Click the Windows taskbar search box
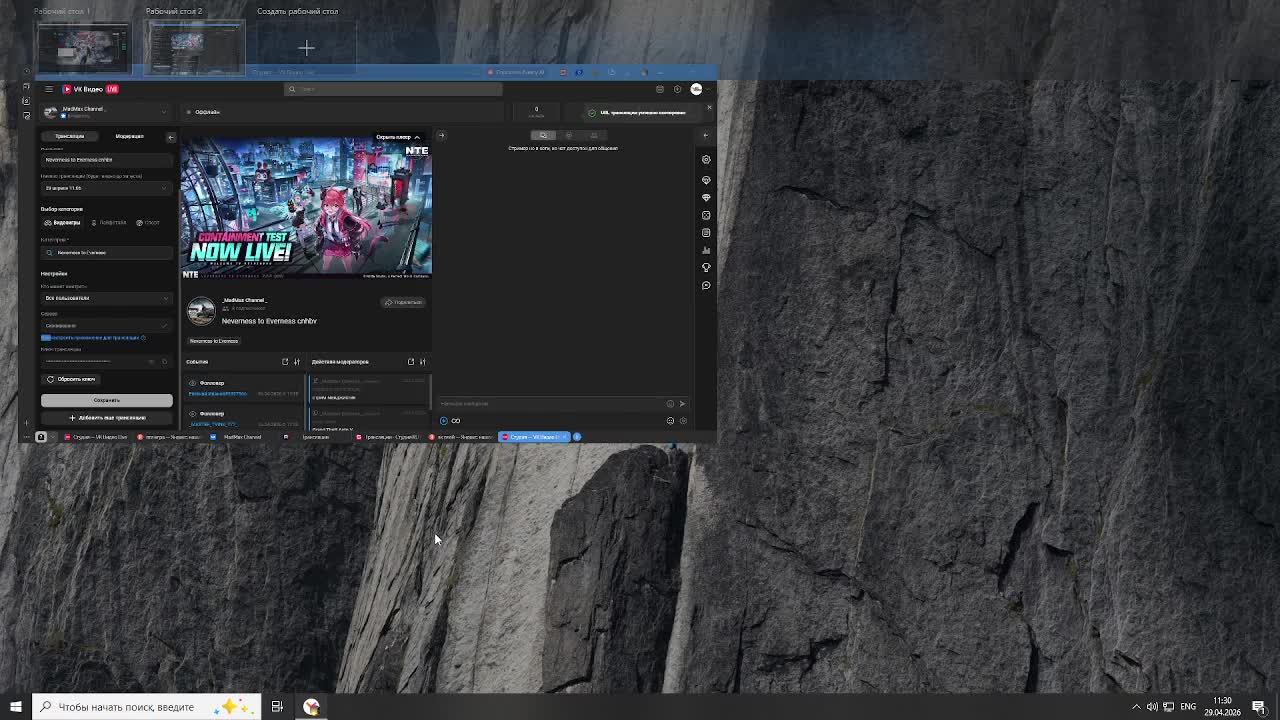 pos(147,707)
